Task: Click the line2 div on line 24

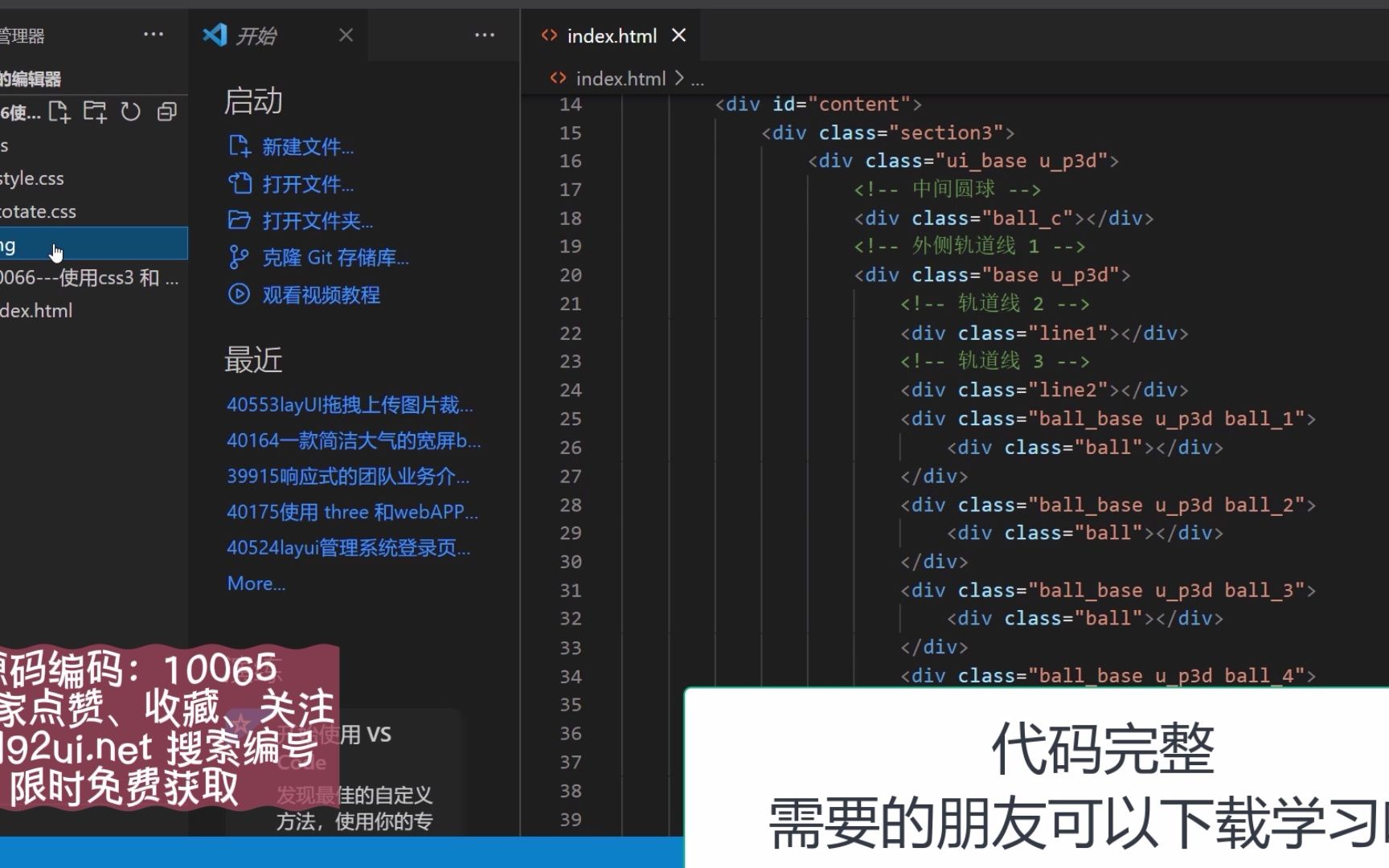Action: (x=1044, y=391)
